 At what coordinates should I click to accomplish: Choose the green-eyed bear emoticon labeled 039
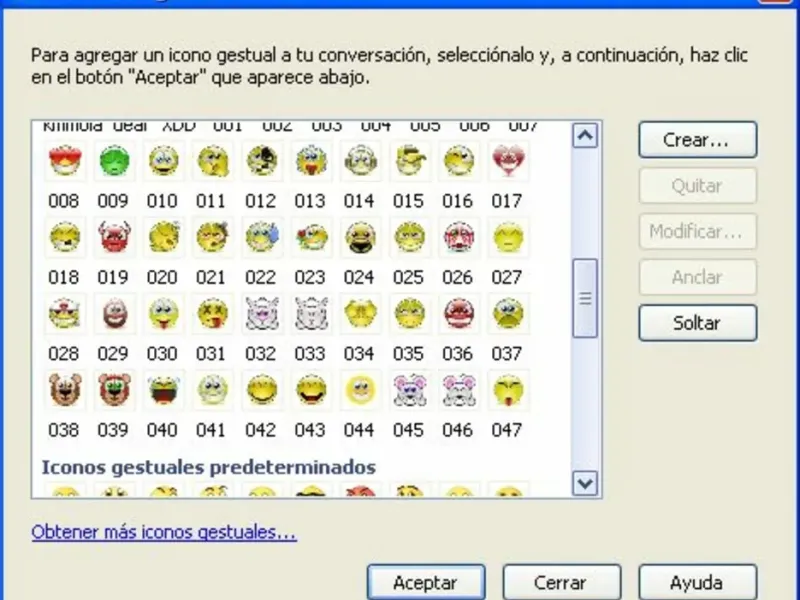[x=114, y=390]
